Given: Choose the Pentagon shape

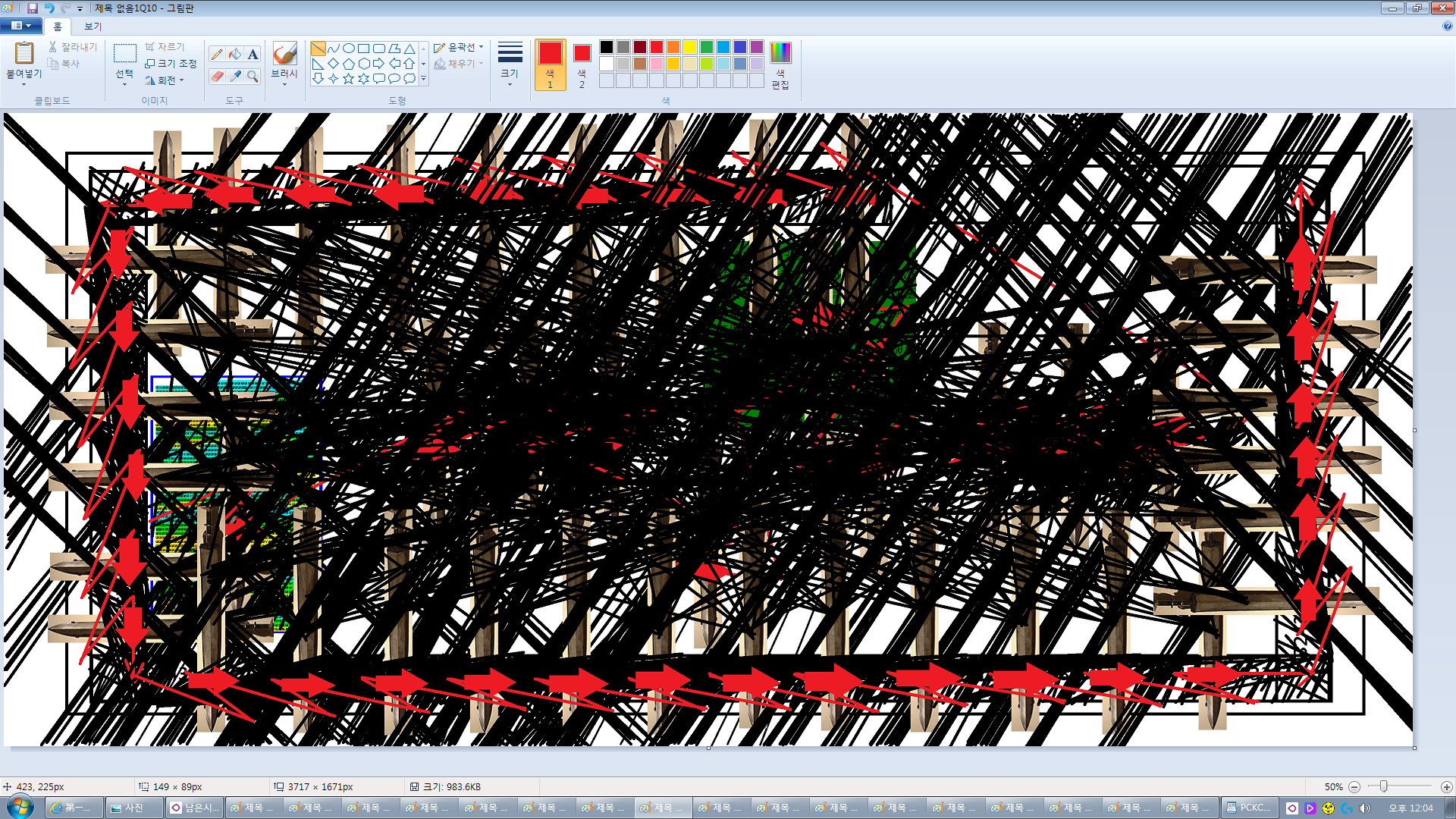Looking at the screenshot, I should coord(349,63).
